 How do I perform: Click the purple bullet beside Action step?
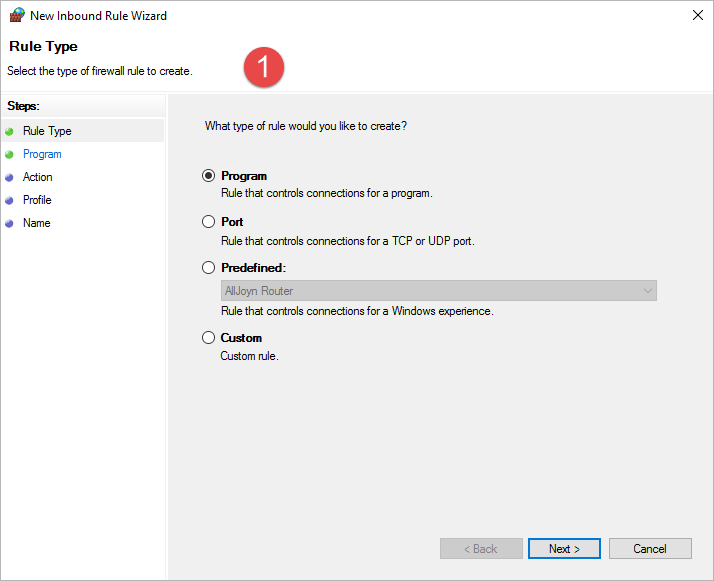pos(9,178)
